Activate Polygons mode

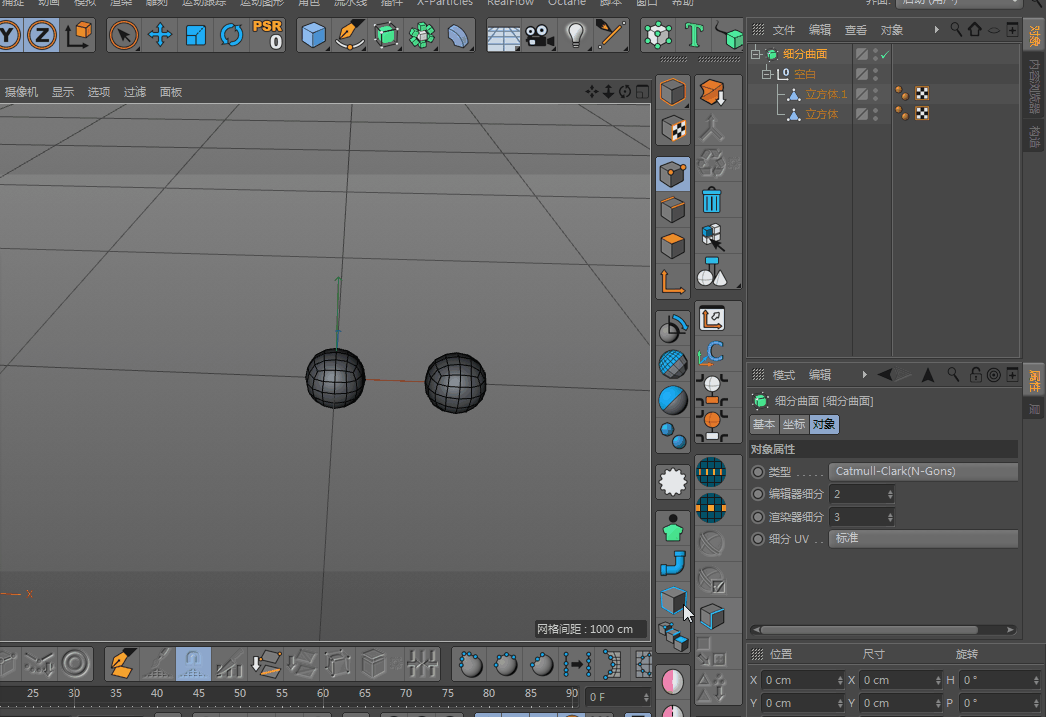pyautogui.click(x=672, y=246)
